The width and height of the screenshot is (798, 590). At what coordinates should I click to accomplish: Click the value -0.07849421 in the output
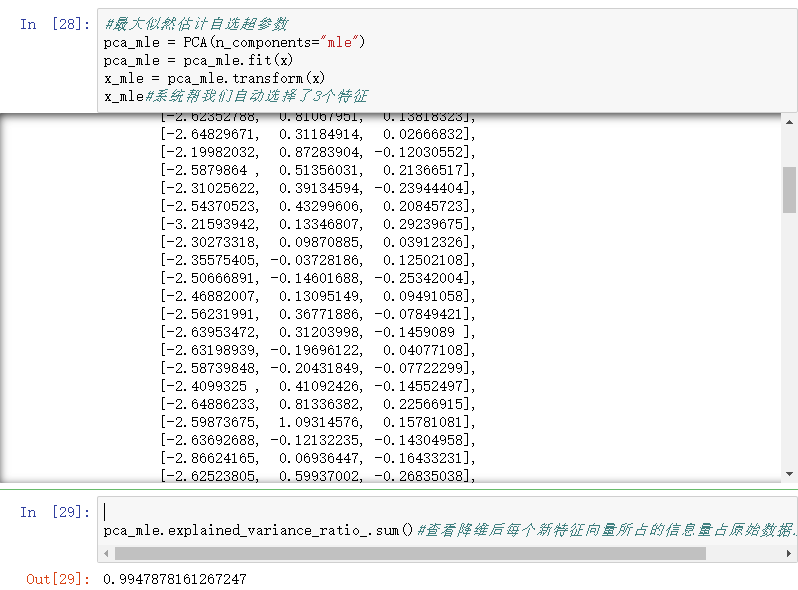coord(418,314)
